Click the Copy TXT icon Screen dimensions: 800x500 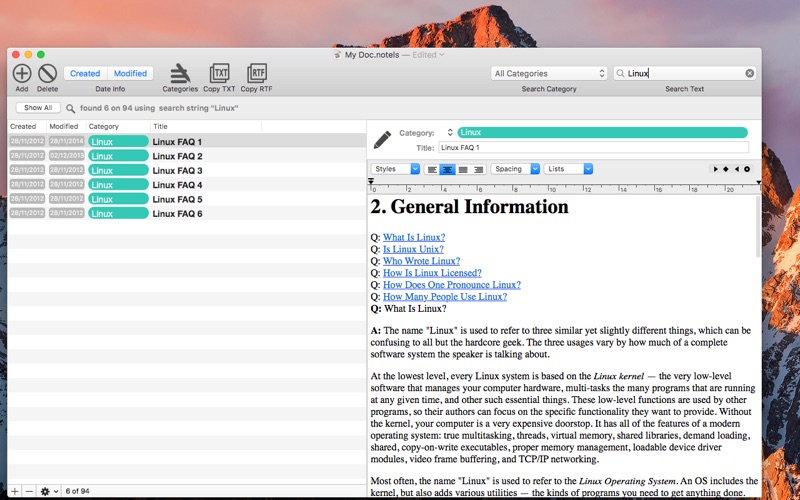coord(219,72)
